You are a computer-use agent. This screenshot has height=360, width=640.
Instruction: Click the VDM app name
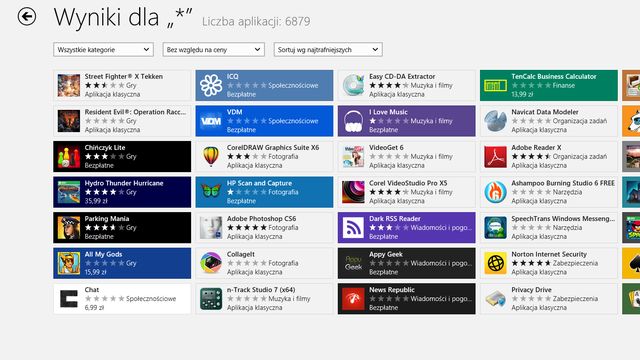(x=235, y=112)
